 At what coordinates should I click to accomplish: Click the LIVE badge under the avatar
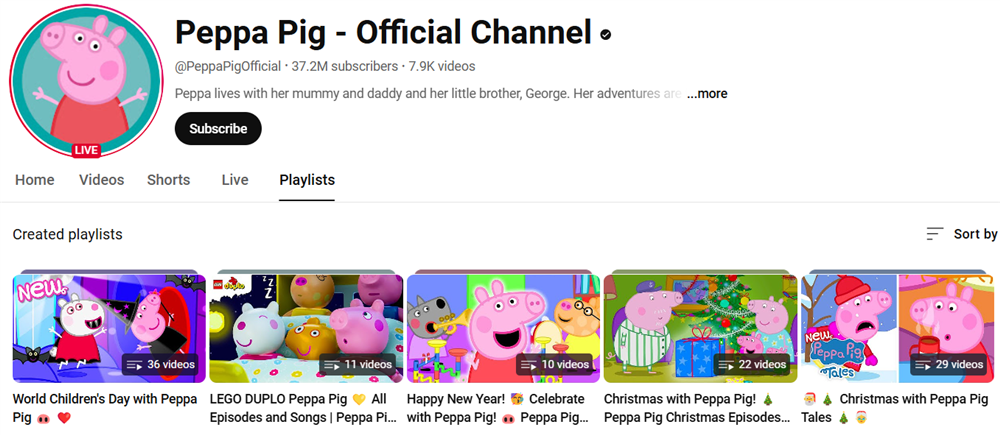tap(86, 151)
